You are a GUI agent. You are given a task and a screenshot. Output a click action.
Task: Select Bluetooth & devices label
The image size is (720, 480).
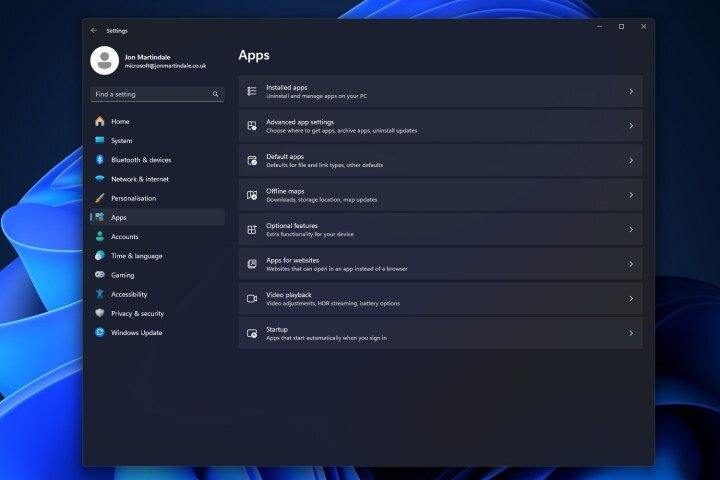coord(141,160)
